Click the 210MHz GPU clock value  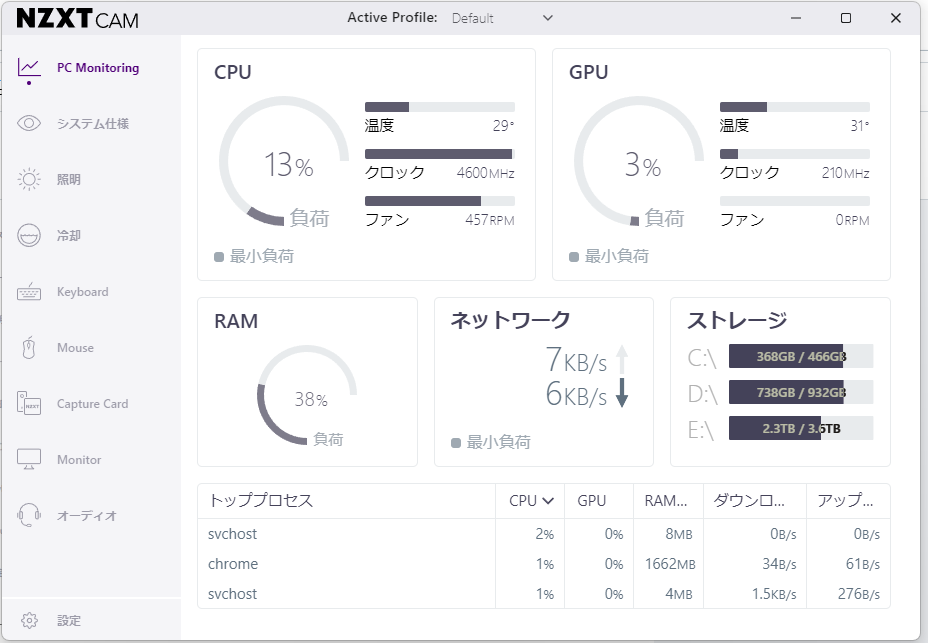(x=845, y=173)
